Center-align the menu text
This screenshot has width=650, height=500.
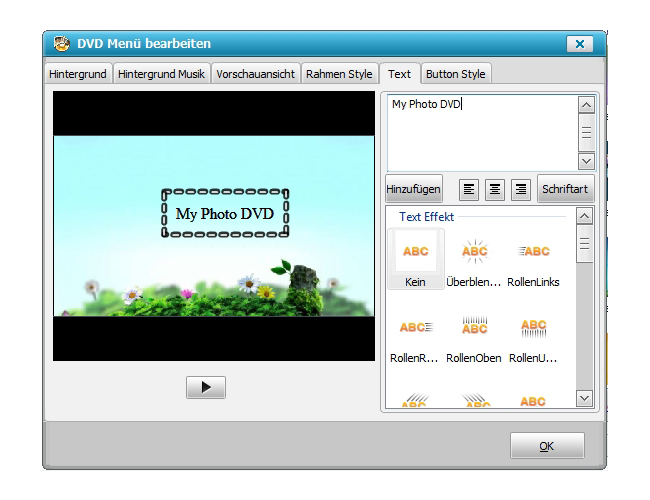tap(495, 189)
